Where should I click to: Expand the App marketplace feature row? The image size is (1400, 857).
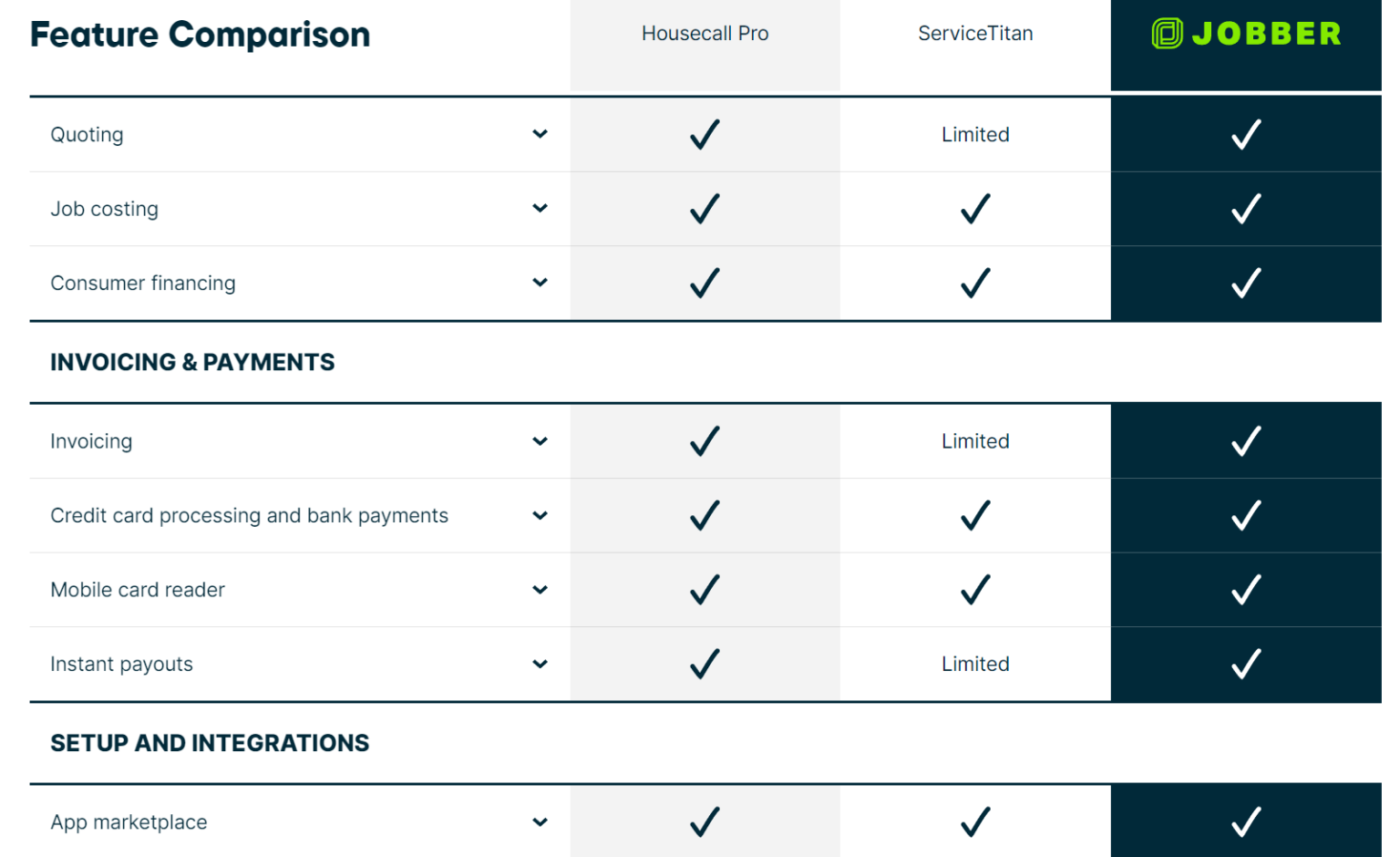point(540,821)
